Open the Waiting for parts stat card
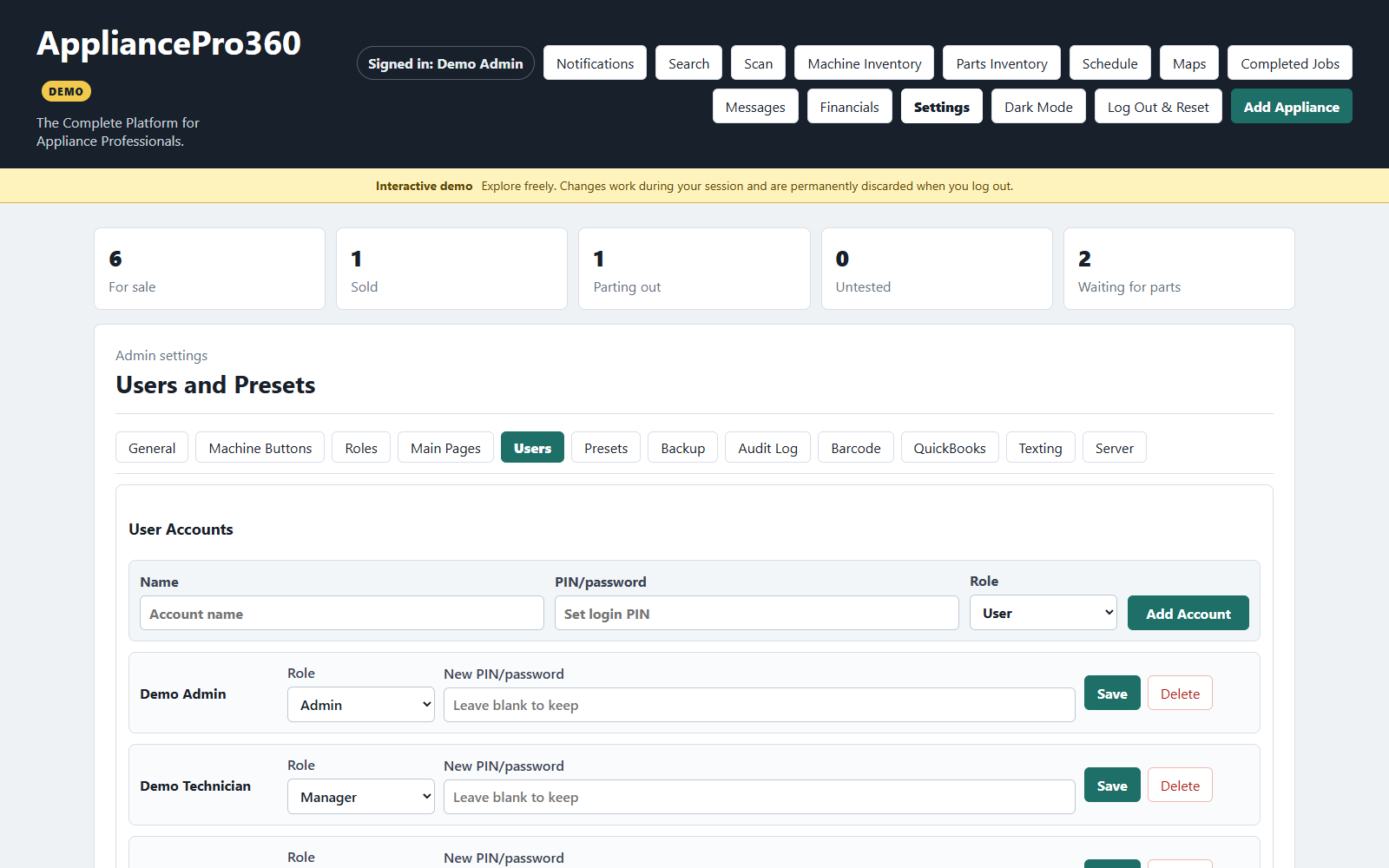Screen dimensions: 1389x868 (x=1179, y=268)
